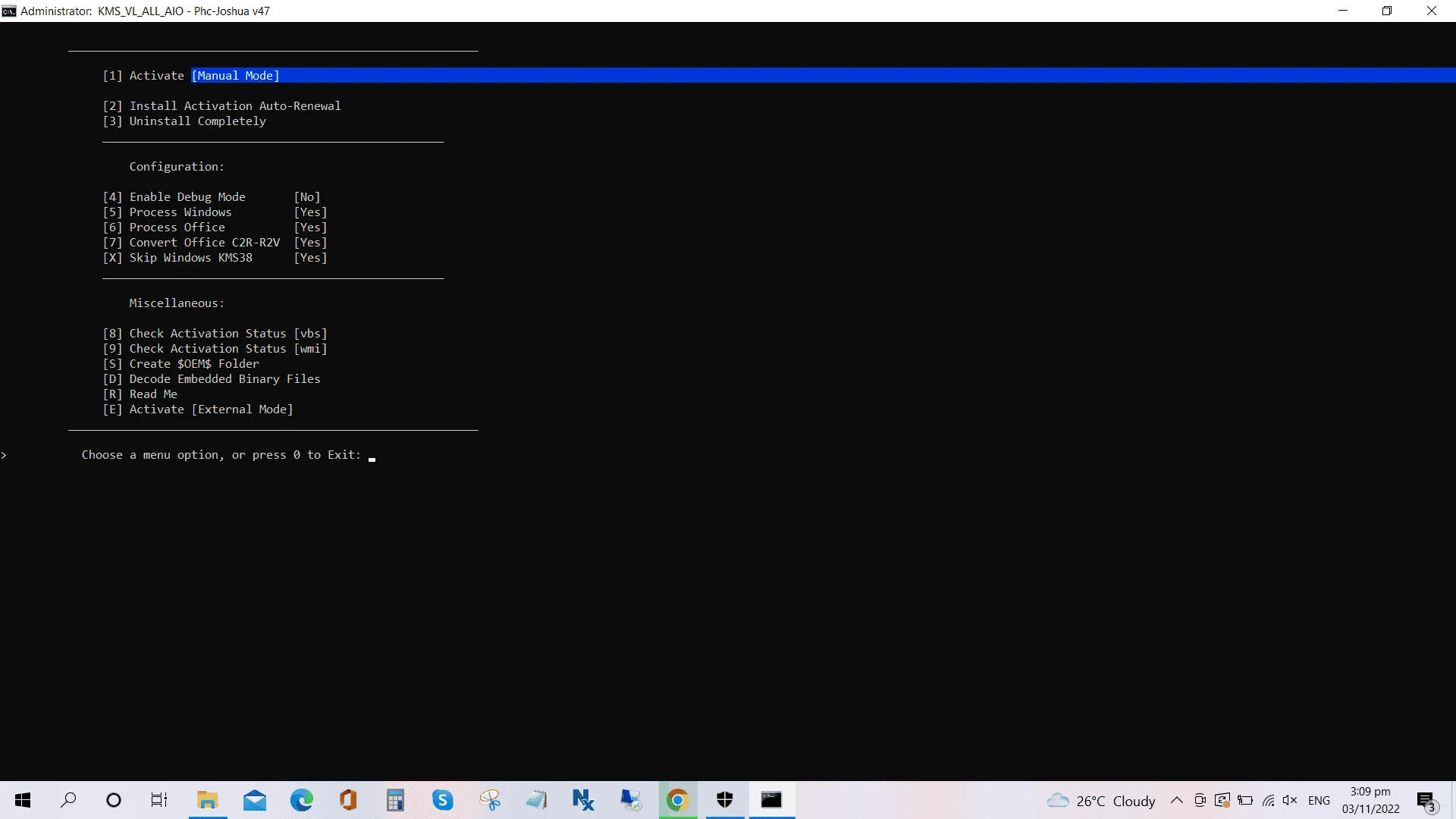Open the clock and calendar flyout
This screenshot has width=1456, height=819.
coord(1371,800)
